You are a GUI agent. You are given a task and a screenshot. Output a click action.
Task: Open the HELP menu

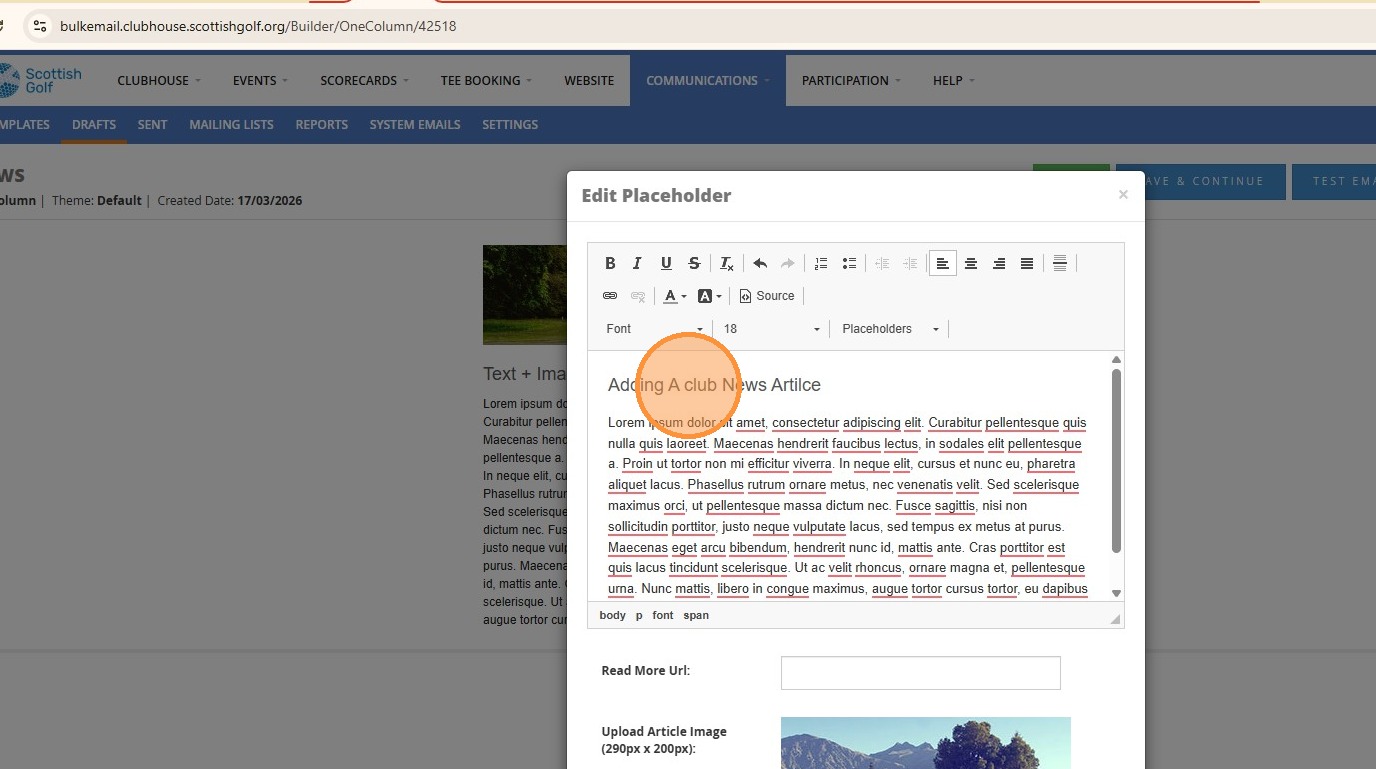pyautogui.click(x=954, y=81)
